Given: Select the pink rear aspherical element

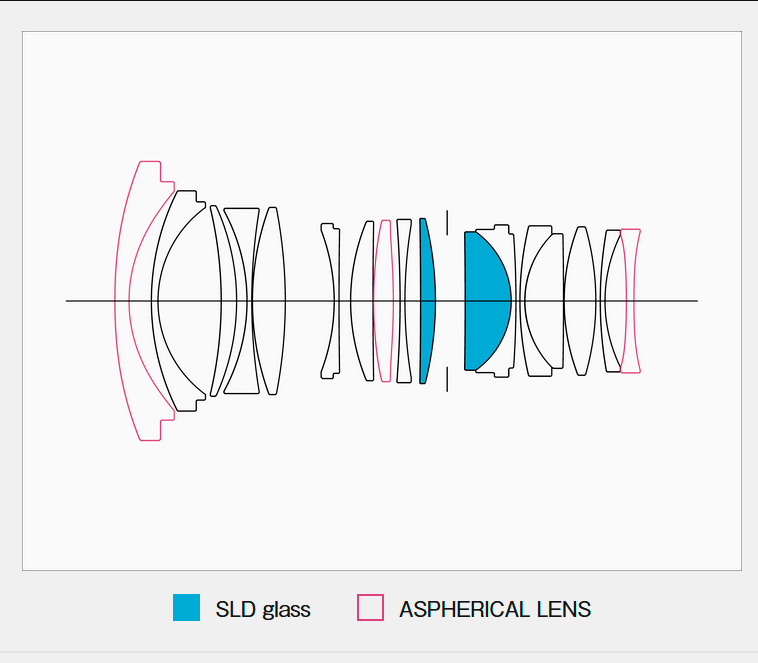Looking at the screenshot, I should [x=630, y=301].
